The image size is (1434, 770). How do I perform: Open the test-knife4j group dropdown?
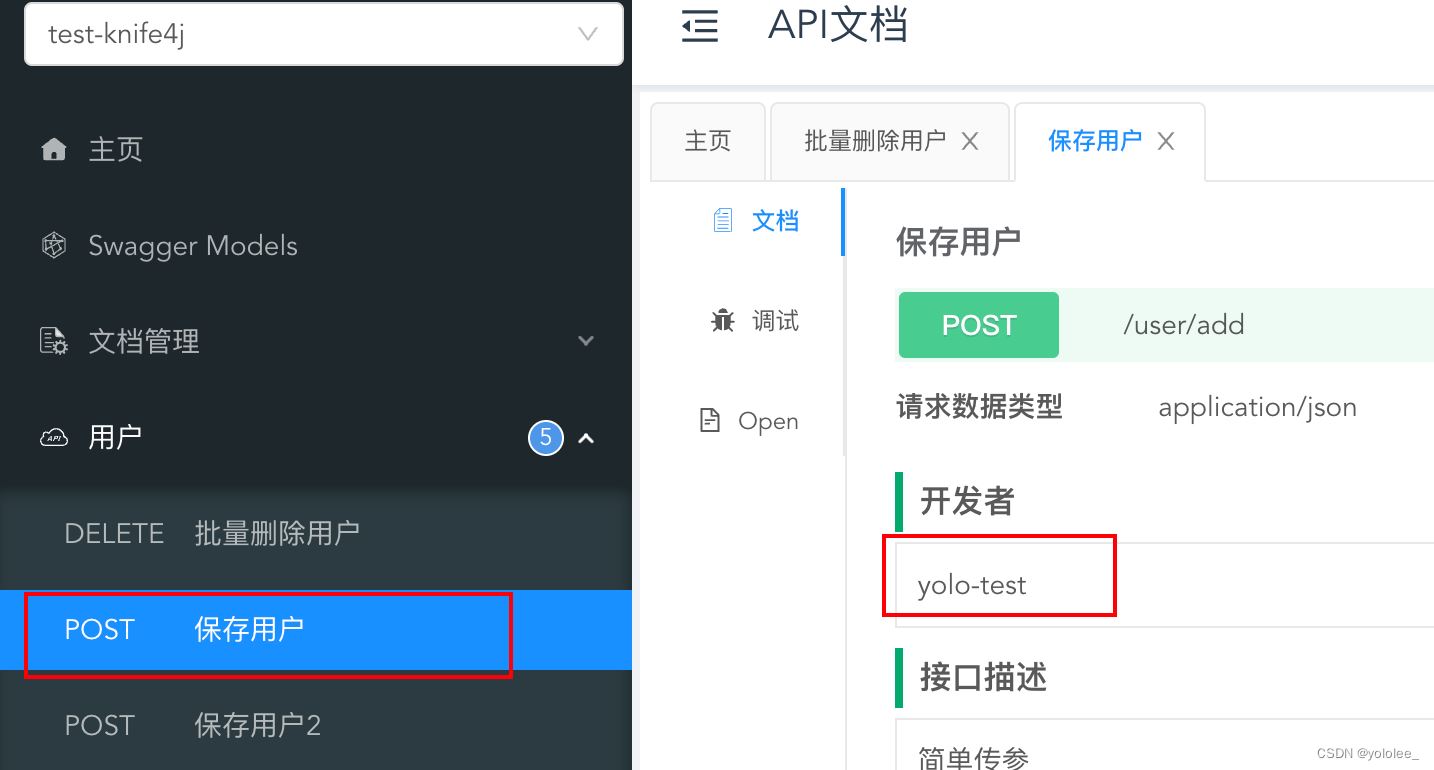click(x=324, y=34)
